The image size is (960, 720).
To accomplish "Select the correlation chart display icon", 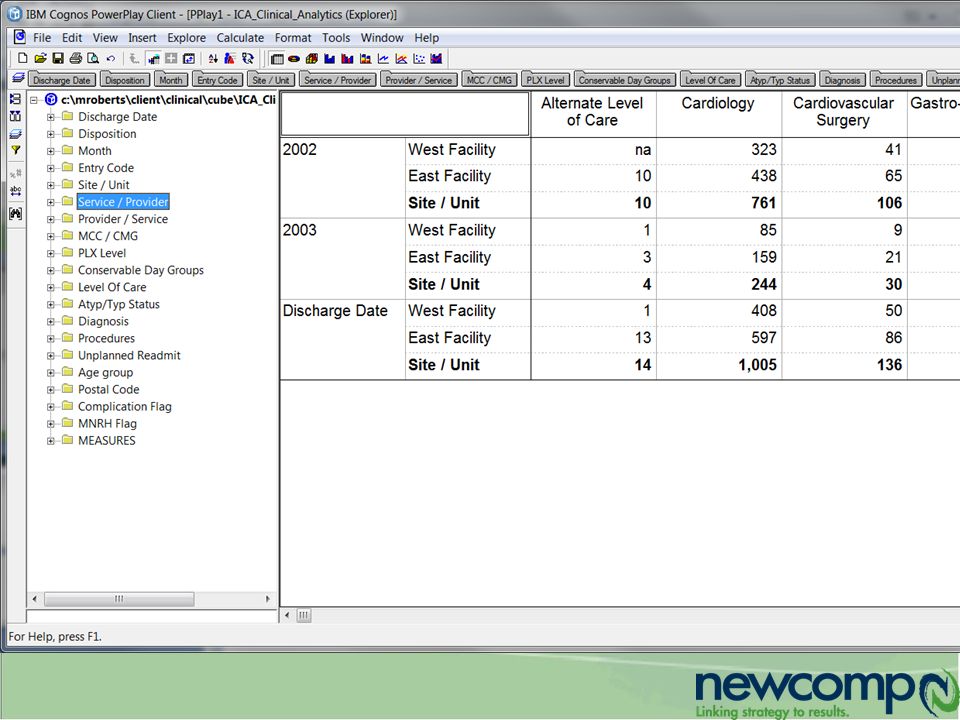I will click(x=437, y=59).
